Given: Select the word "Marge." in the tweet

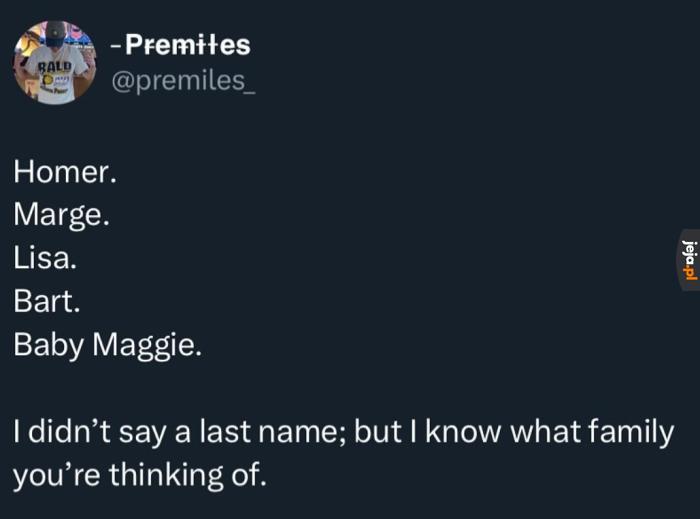Looking at the screenshot, I should (61, 216).
